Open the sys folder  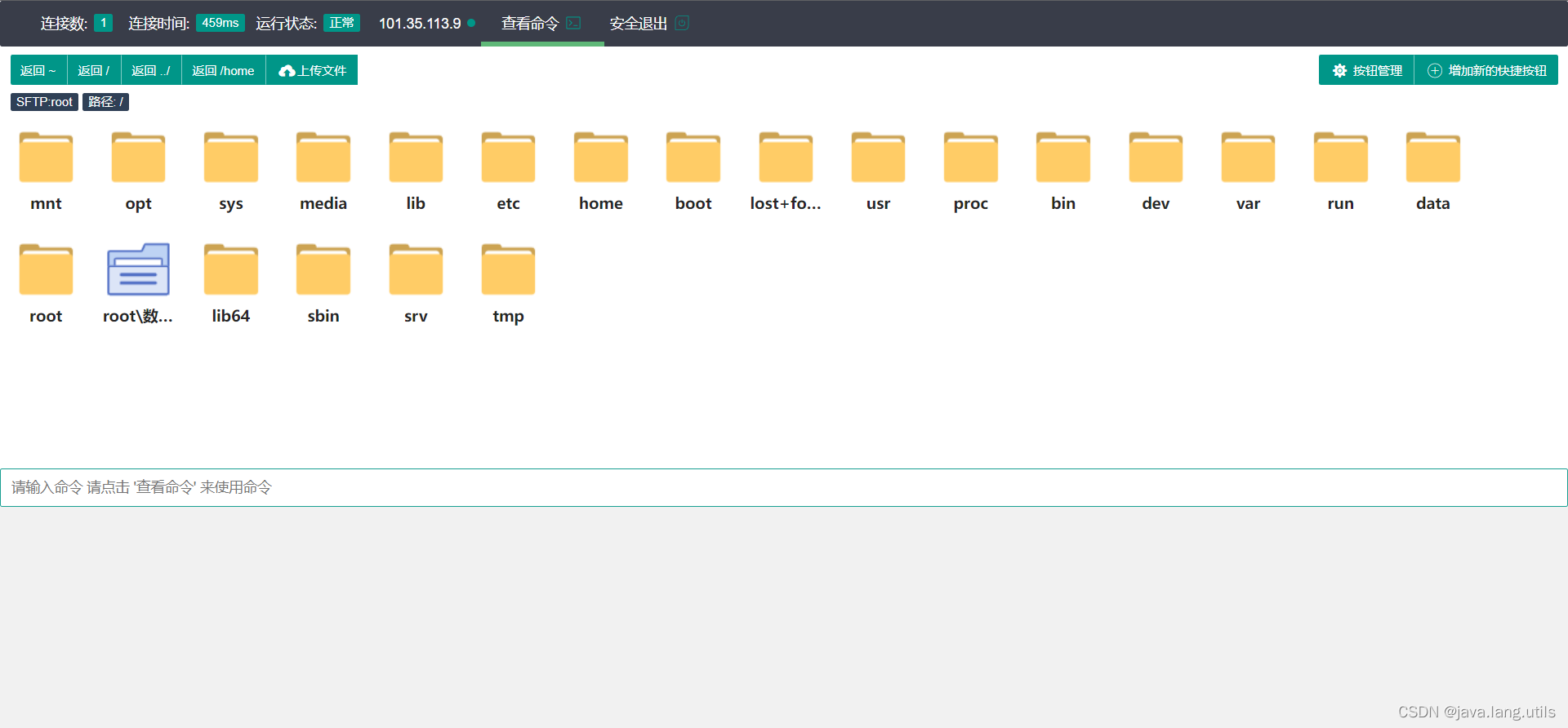231,158
